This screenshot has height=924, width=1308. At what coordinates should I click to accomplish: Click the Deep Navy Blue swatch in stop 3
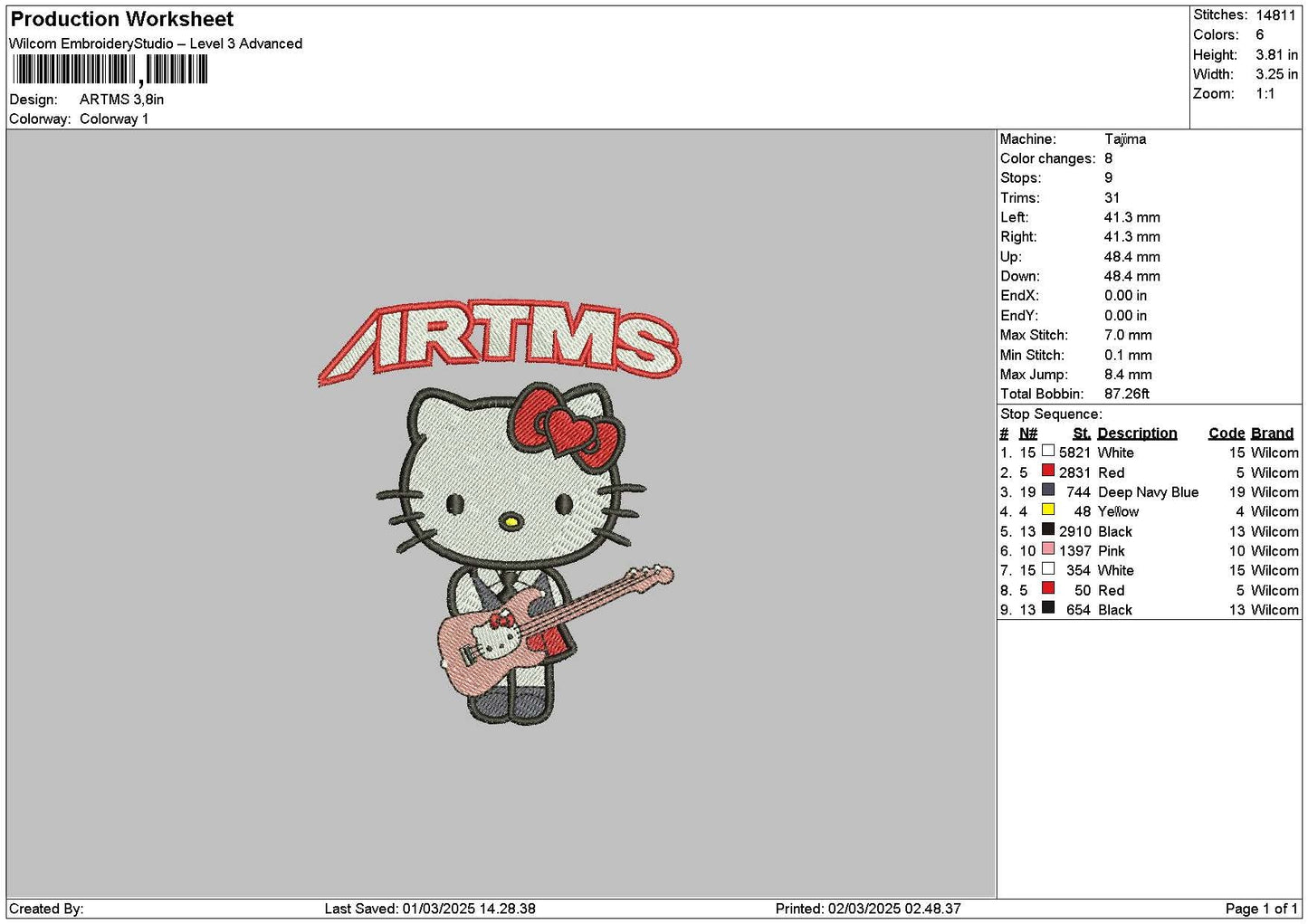tap(1048, 490)
